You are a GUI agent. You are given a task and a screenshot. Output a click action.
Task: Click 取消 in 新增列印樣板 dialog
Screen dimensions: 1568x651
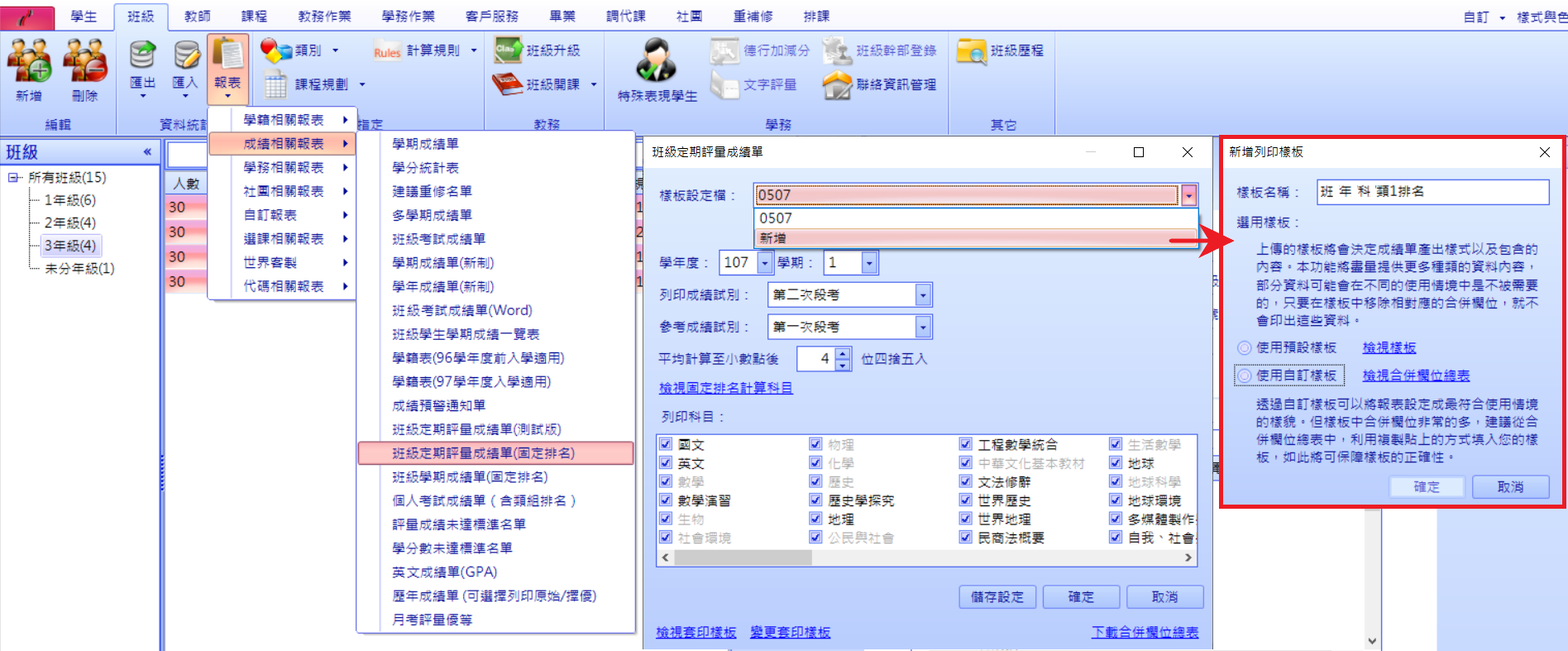click(1510, 487)
